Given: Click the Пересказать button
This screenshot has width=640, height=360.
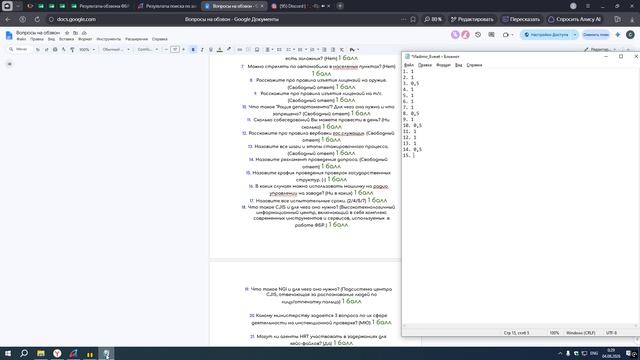Looking at the screenshot, I should point(521,19).
